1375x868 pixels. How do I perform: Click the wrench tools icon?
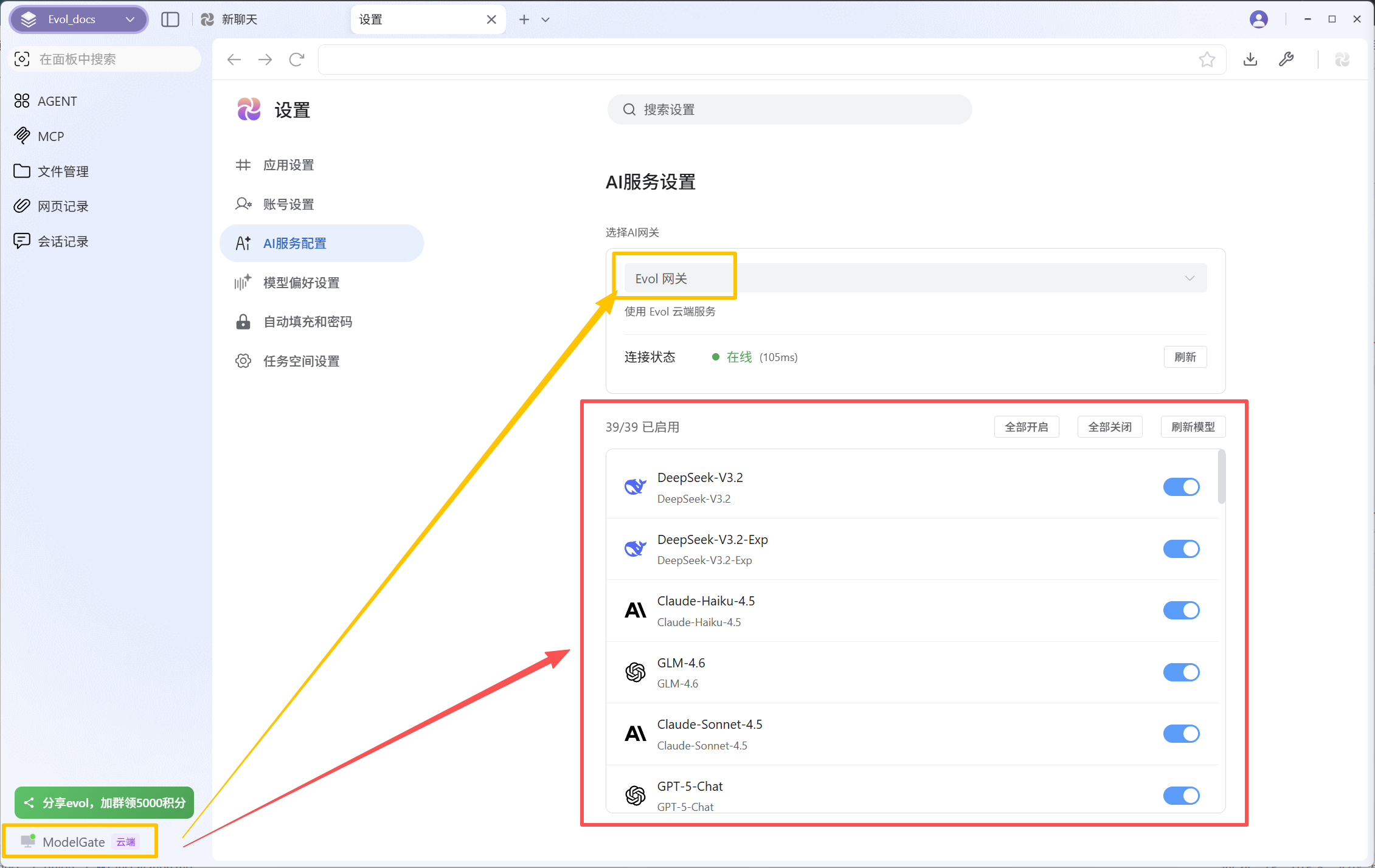pyautogui.click(x=1286, y=60)
